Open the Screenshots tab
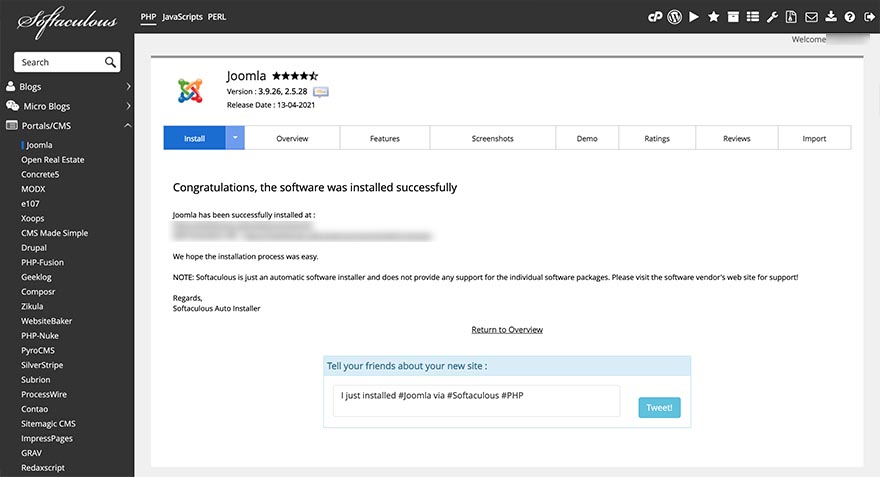Image resolution: width=880 pixels, height=477 pixels. click(x=493, y=138)
